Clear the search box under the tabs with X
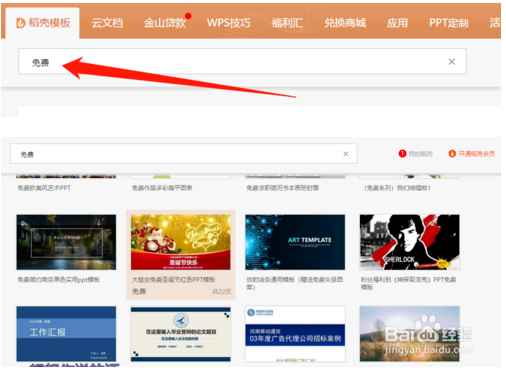The width and height of the screenshot is (506, 368). [x=452, y=62]
